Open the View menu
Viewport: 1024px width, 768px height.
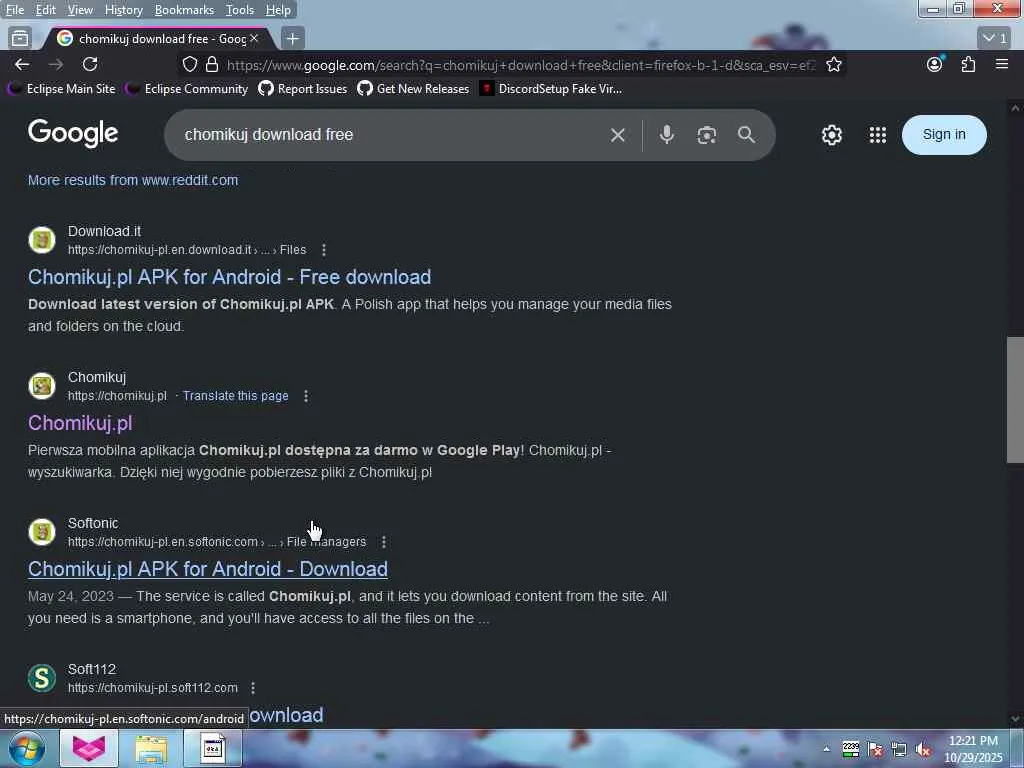point(80,10)
